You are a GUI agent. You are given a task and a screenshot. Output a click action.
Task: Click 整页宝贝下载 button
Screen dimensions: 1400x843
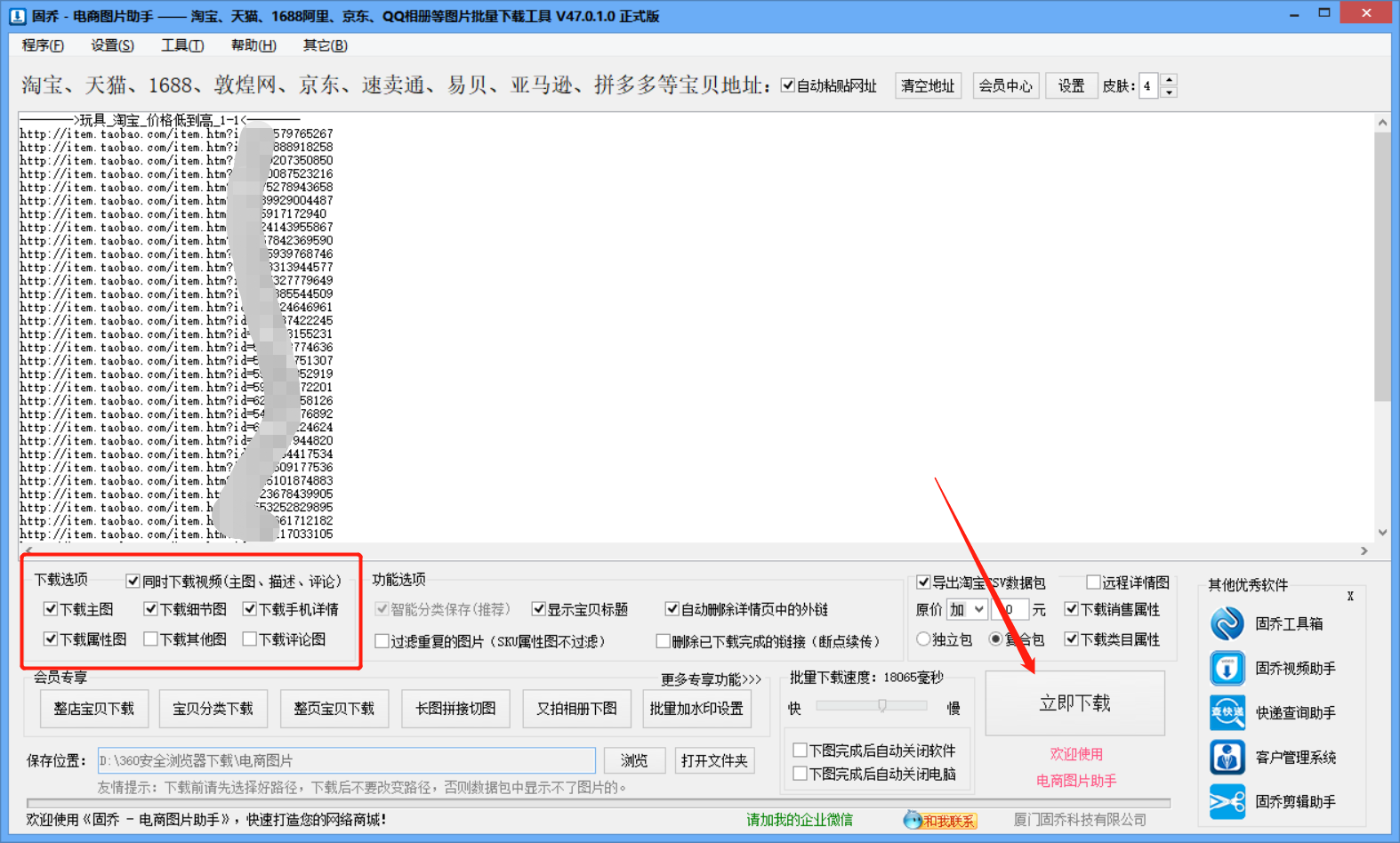click(x=334, y=709)
